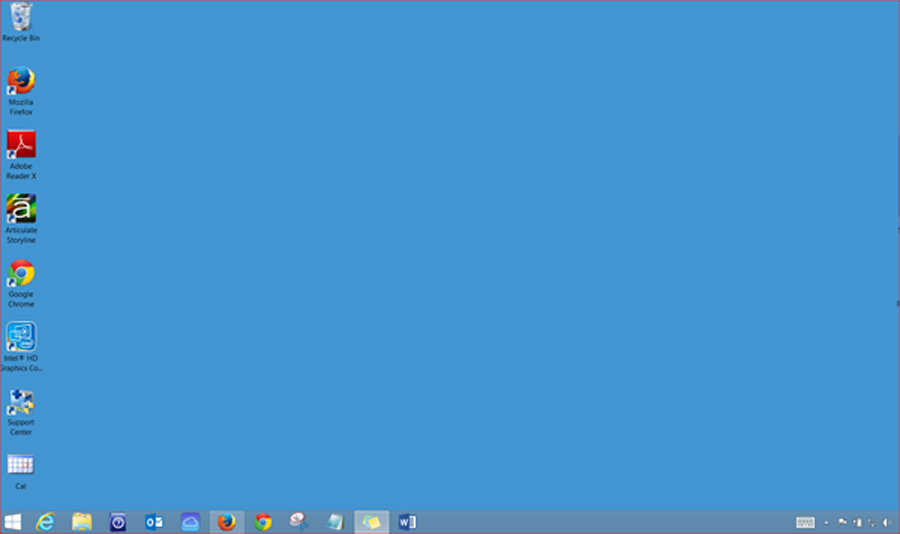Open Chrome from the taskbar
900x534 pixels.
click(x=263, y=522)
